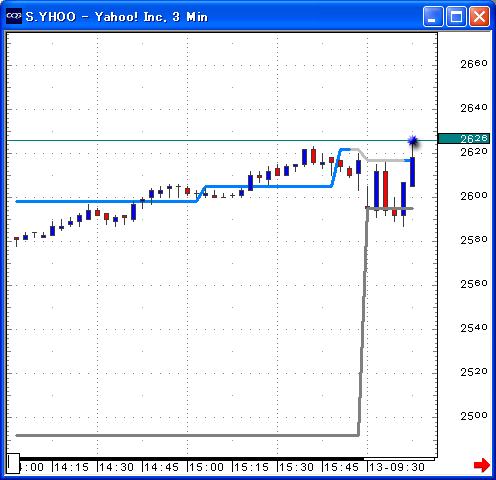The width and height of the screenshot is (496, 480).
Task: Click the 2620 price scale label
Action: [474, 152]
